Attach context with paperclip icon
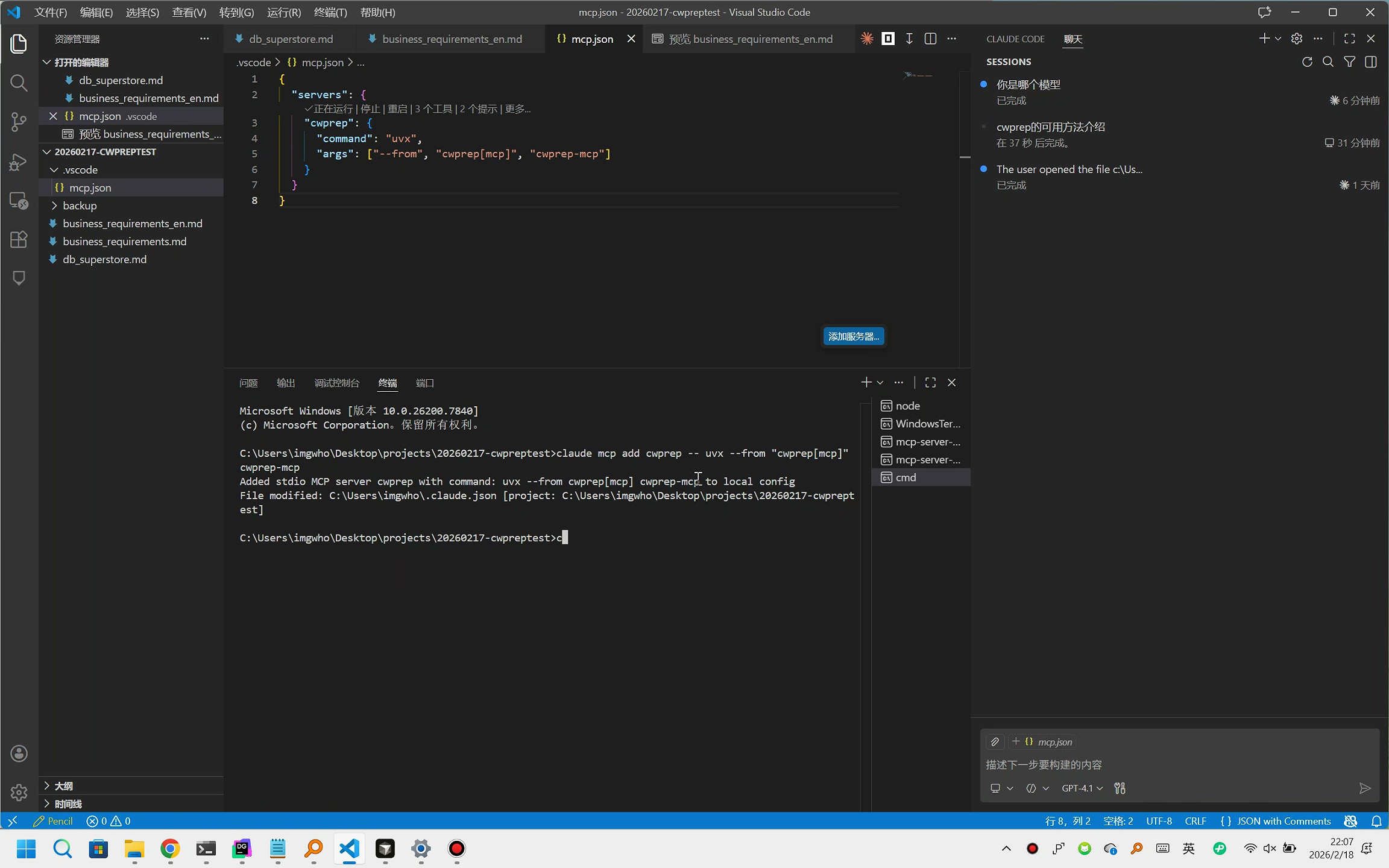The height and width of the screenshot is (868, 1389). coord(995,742)
